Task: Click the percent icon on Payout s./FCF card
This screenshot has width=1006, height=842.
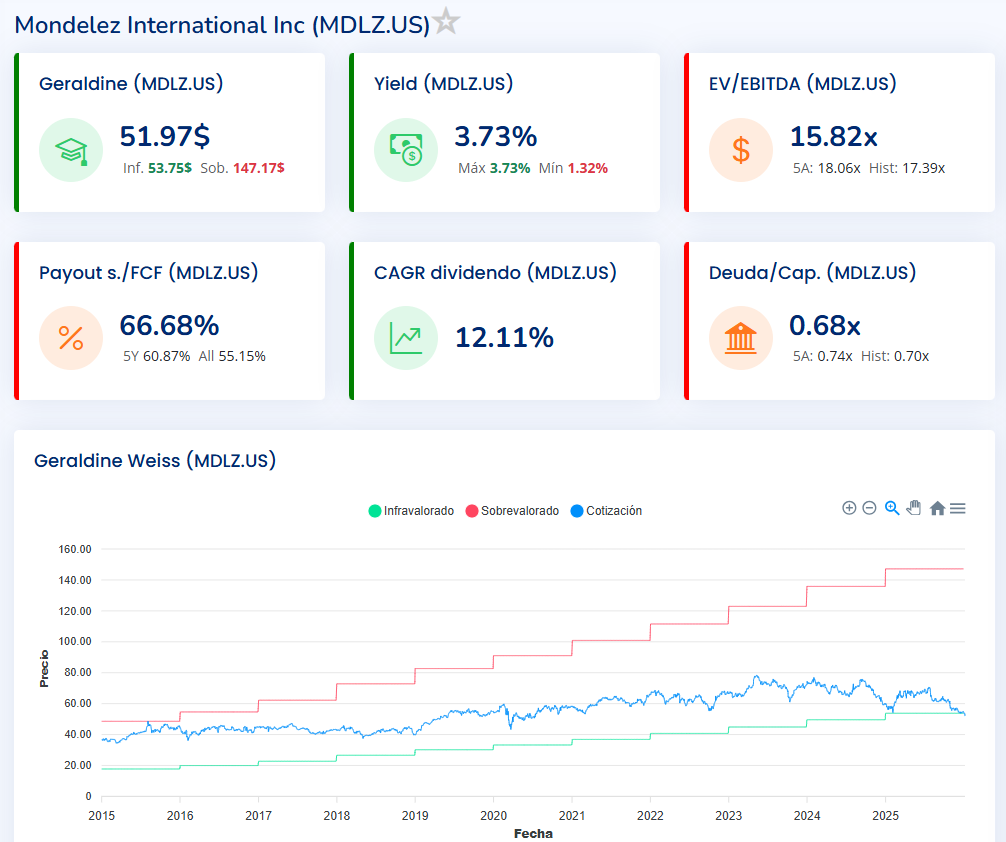Action: pyautogui.click(x=71, y=338)
